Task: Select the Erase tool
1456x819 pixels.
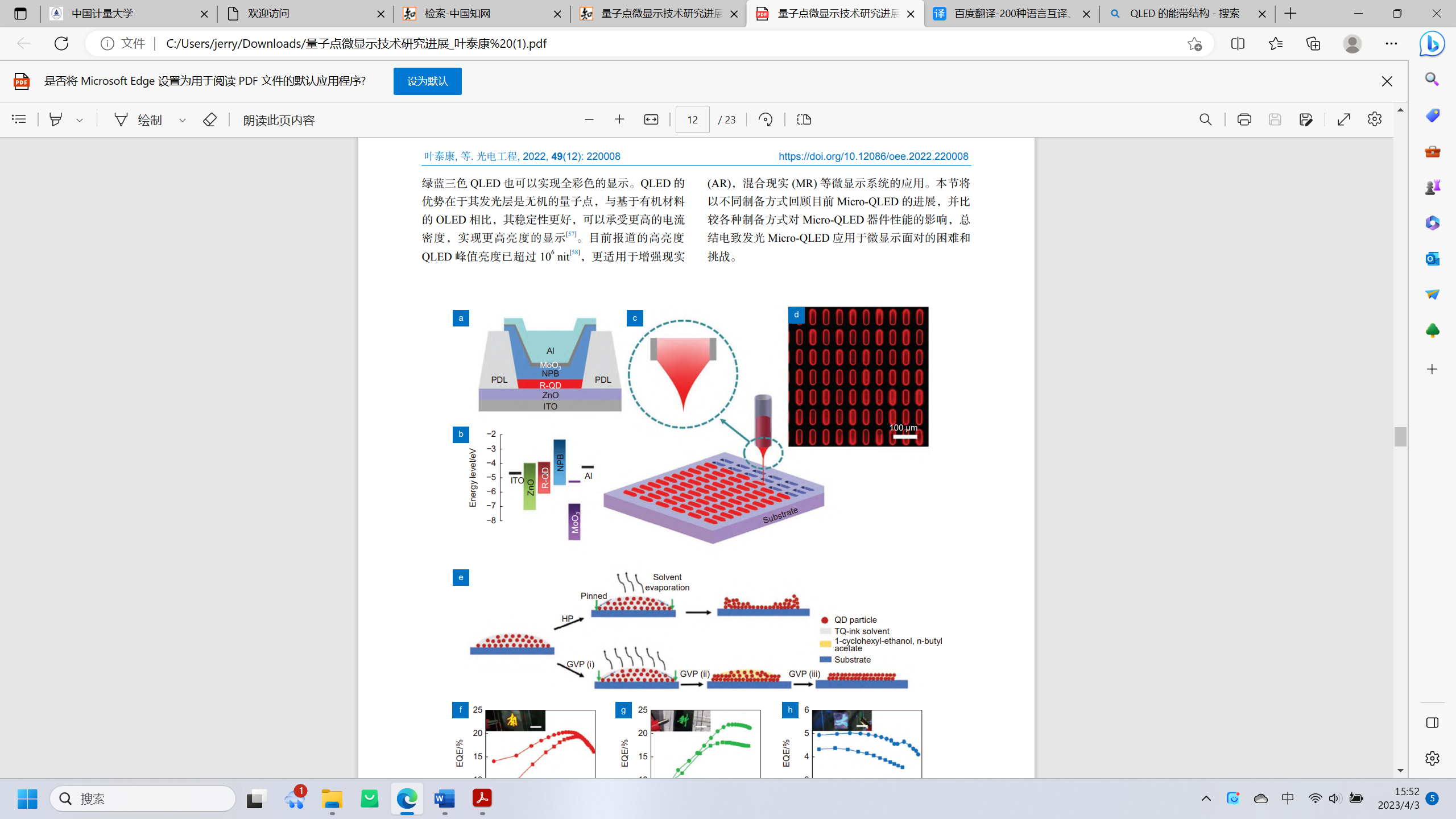Action: (x=210, y=119)
